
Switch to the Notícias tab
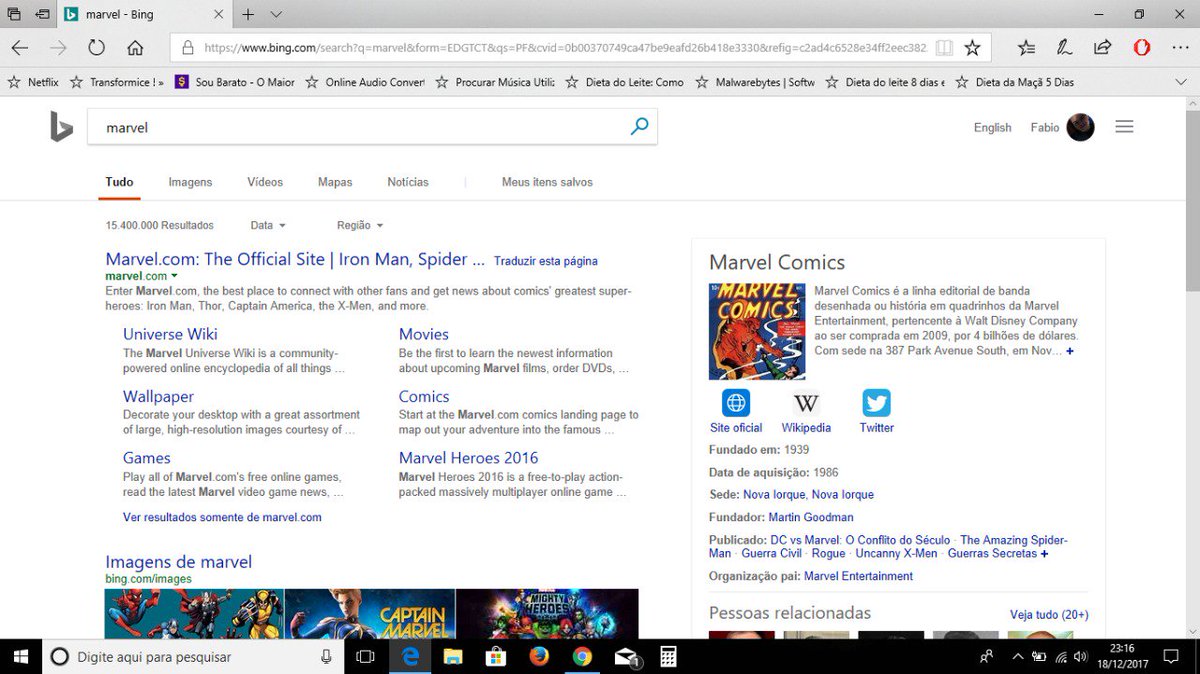click(408, 182)
